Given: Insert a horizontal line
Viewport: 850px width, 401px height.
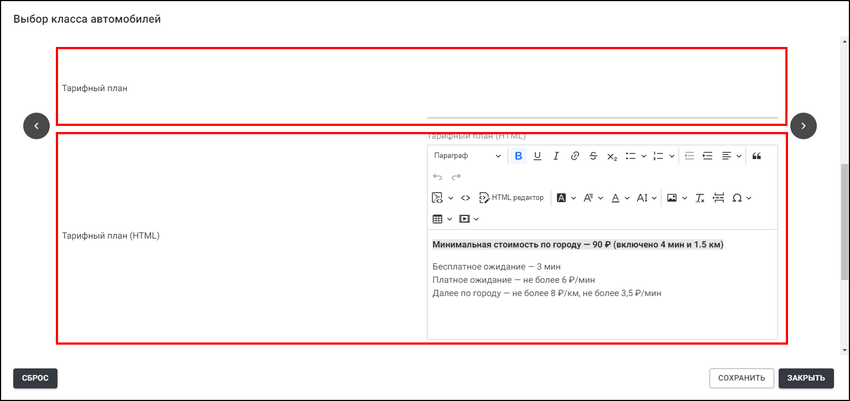Looking at the screenshot, I should click(x=718, y=198).
